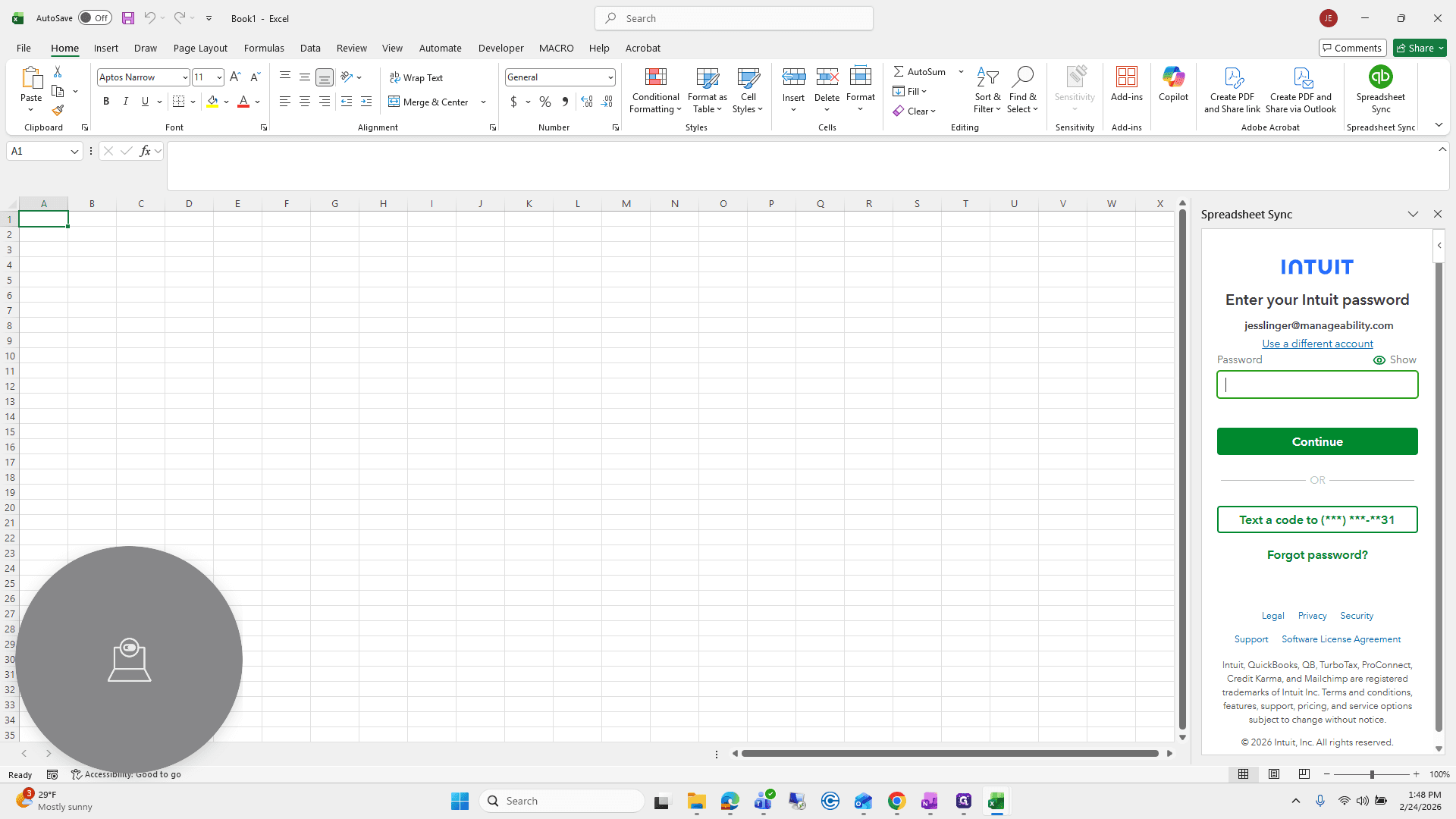Click Format as Table icon

pyautogui.click(x=707, y=89)
